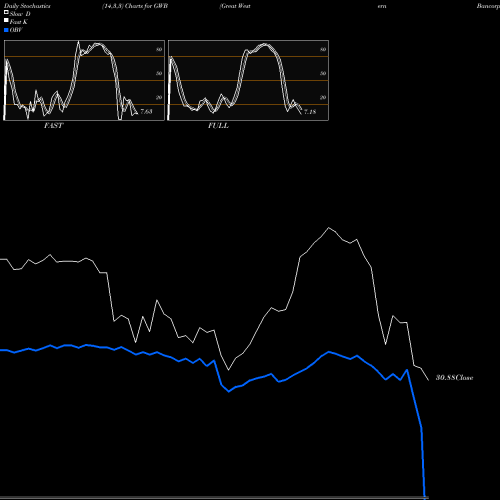
Task: Click the 80 level label in FULL chart
Action: coord(323,49)
